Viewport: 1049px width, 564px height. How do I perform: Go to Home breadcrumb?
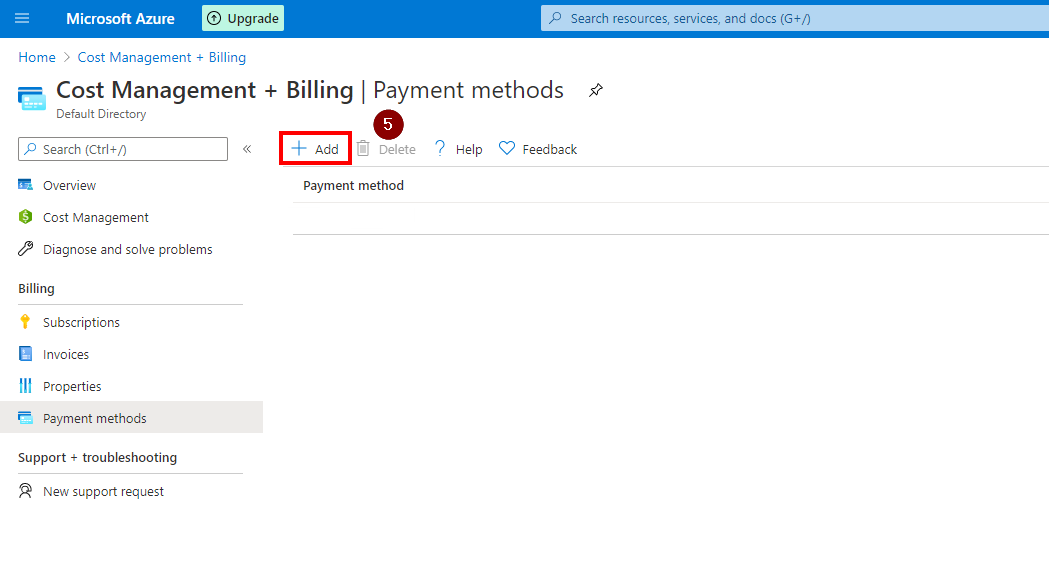(x=37, y=58)
